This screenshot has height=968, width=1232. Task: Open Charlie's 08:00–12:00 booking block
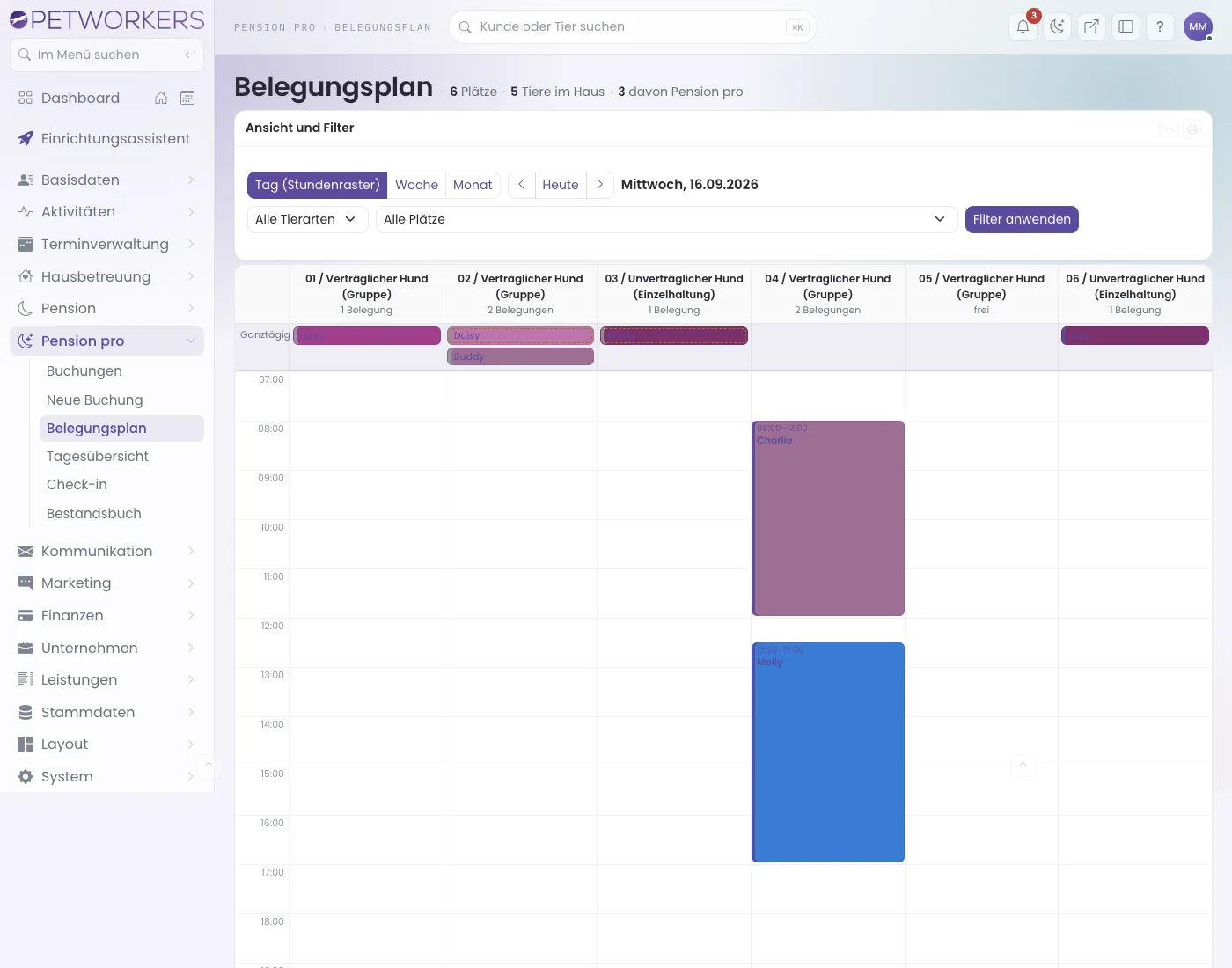828,518
